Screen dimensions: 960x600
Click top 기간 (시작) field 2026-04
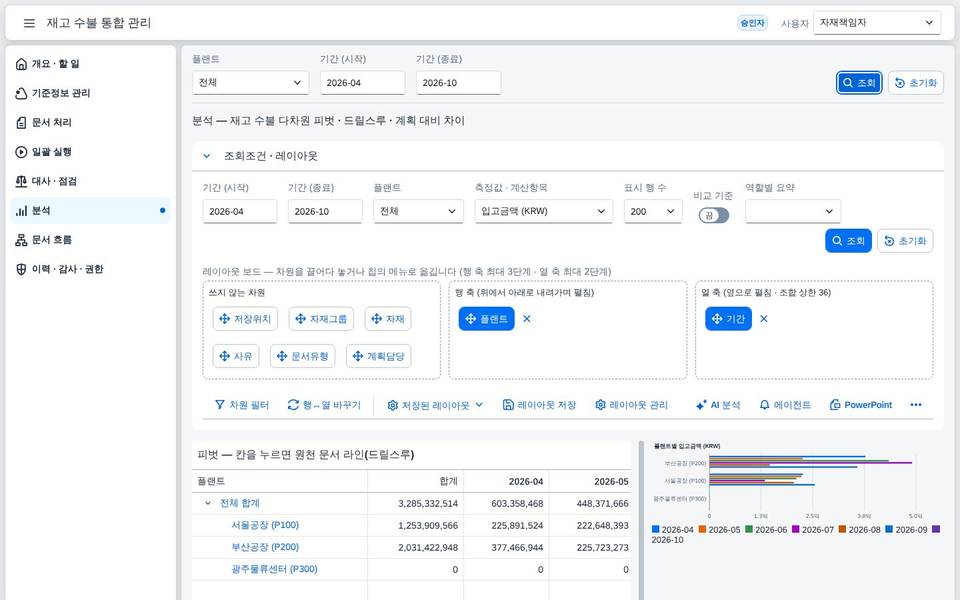pos(362,83)
